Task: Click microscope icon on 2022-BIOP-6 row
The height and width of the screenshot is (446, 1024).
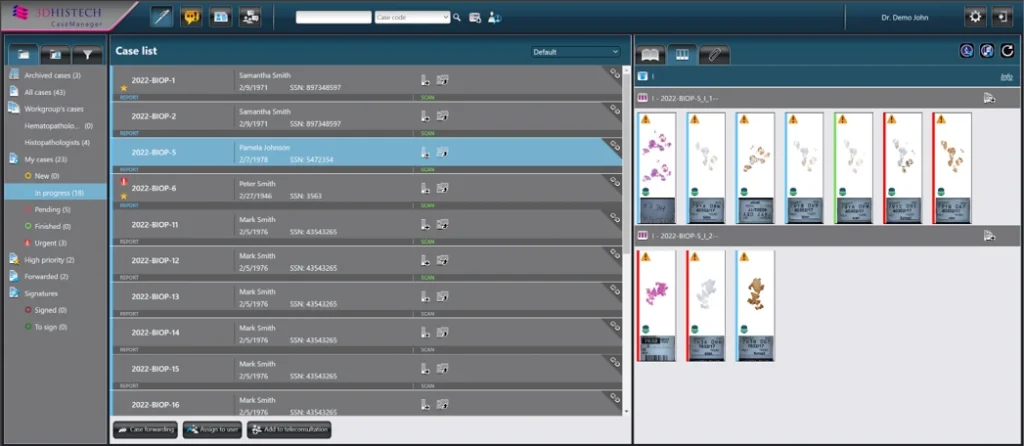Action: tap(424, 189)
